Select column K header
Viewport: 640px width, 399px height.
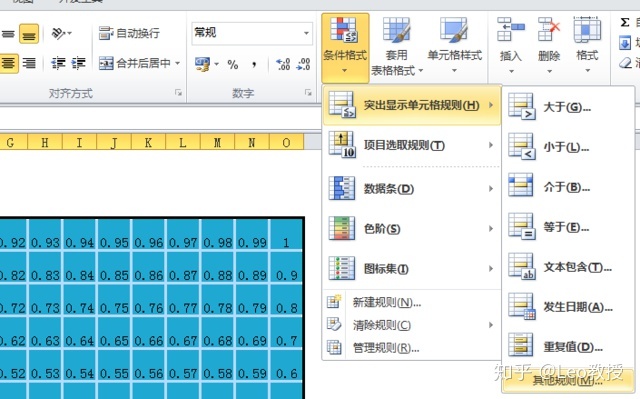tap(149, 142)
